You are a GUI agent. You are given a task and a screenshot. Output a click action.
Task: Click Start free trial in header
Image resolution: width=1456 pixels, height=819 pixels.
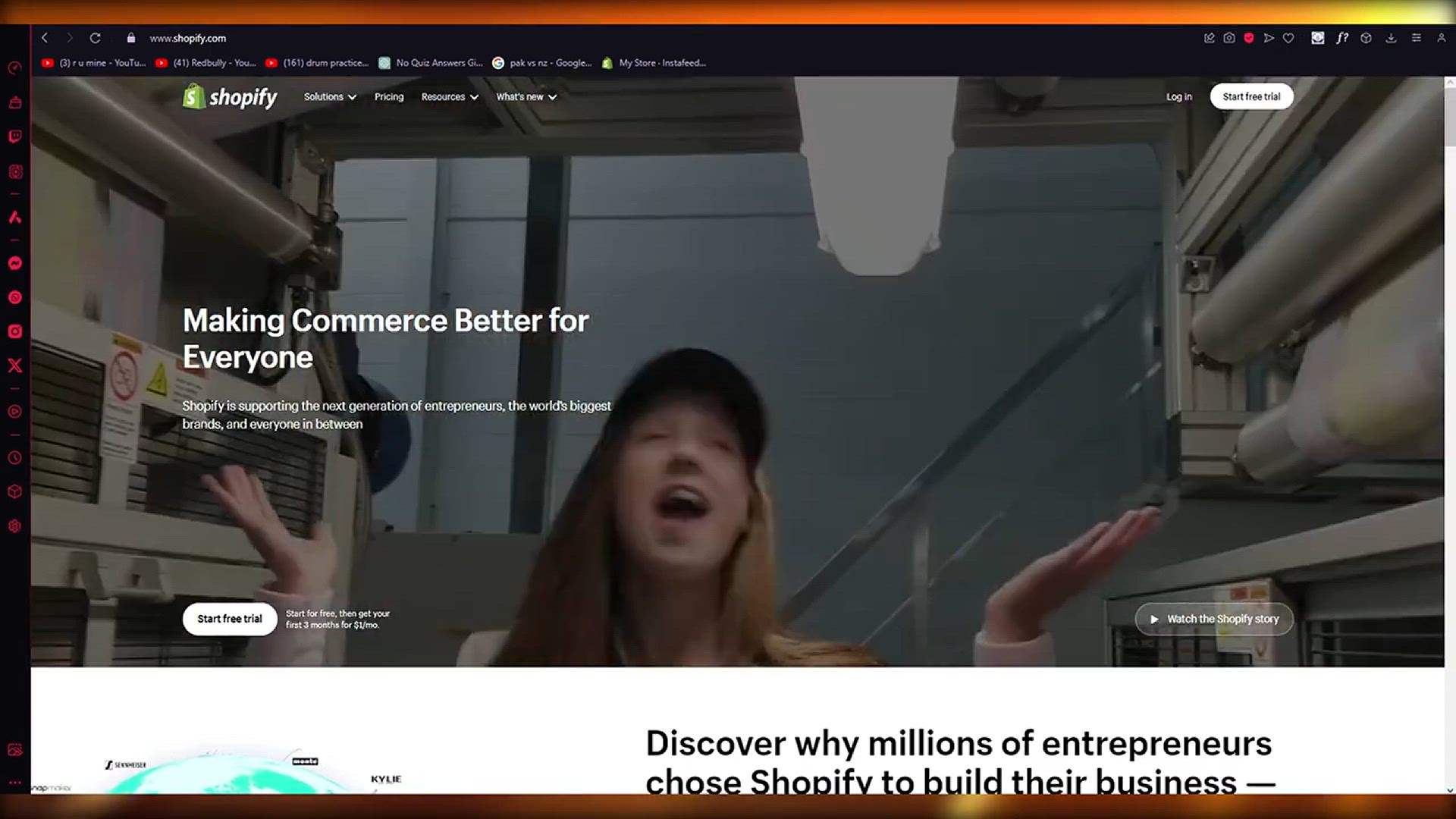[1251, 96]
